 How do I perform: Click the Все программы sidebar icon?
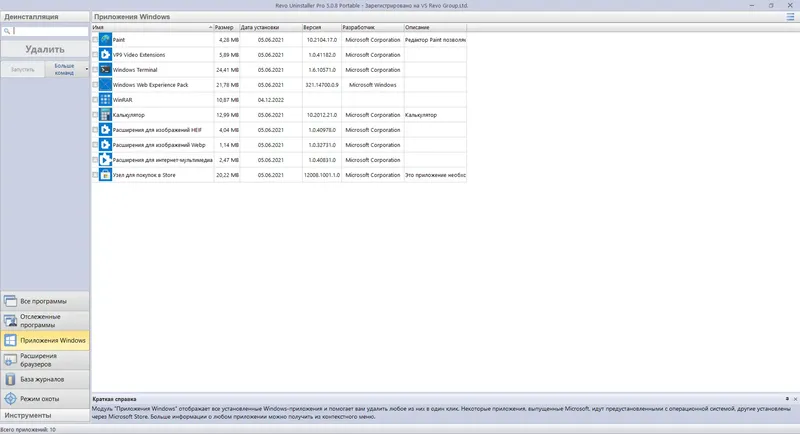(10, 301)
